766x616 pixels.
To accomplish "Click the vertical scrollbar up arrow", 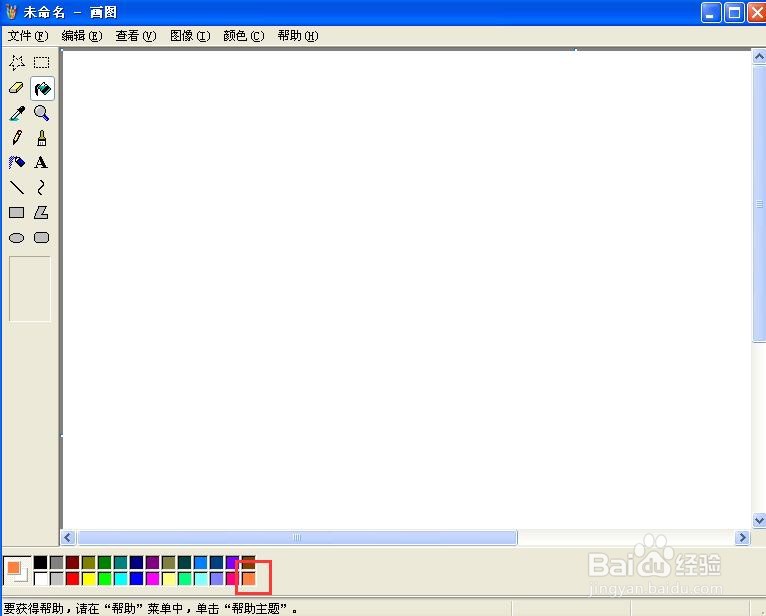I will [x=759, y=57].
